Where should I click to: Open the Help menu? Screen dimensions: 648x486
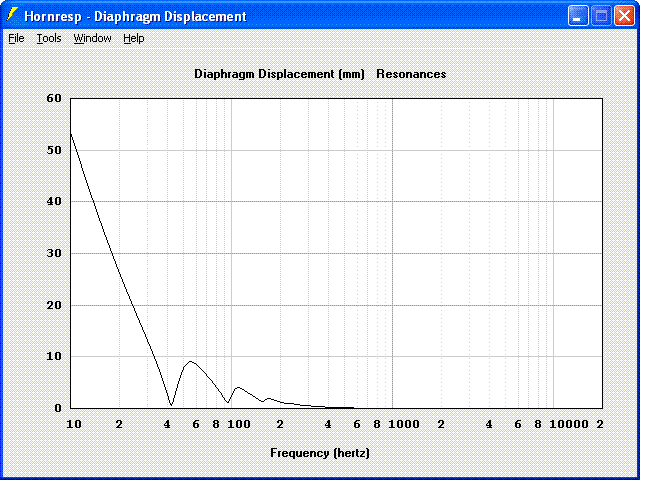tap(133, 38)
